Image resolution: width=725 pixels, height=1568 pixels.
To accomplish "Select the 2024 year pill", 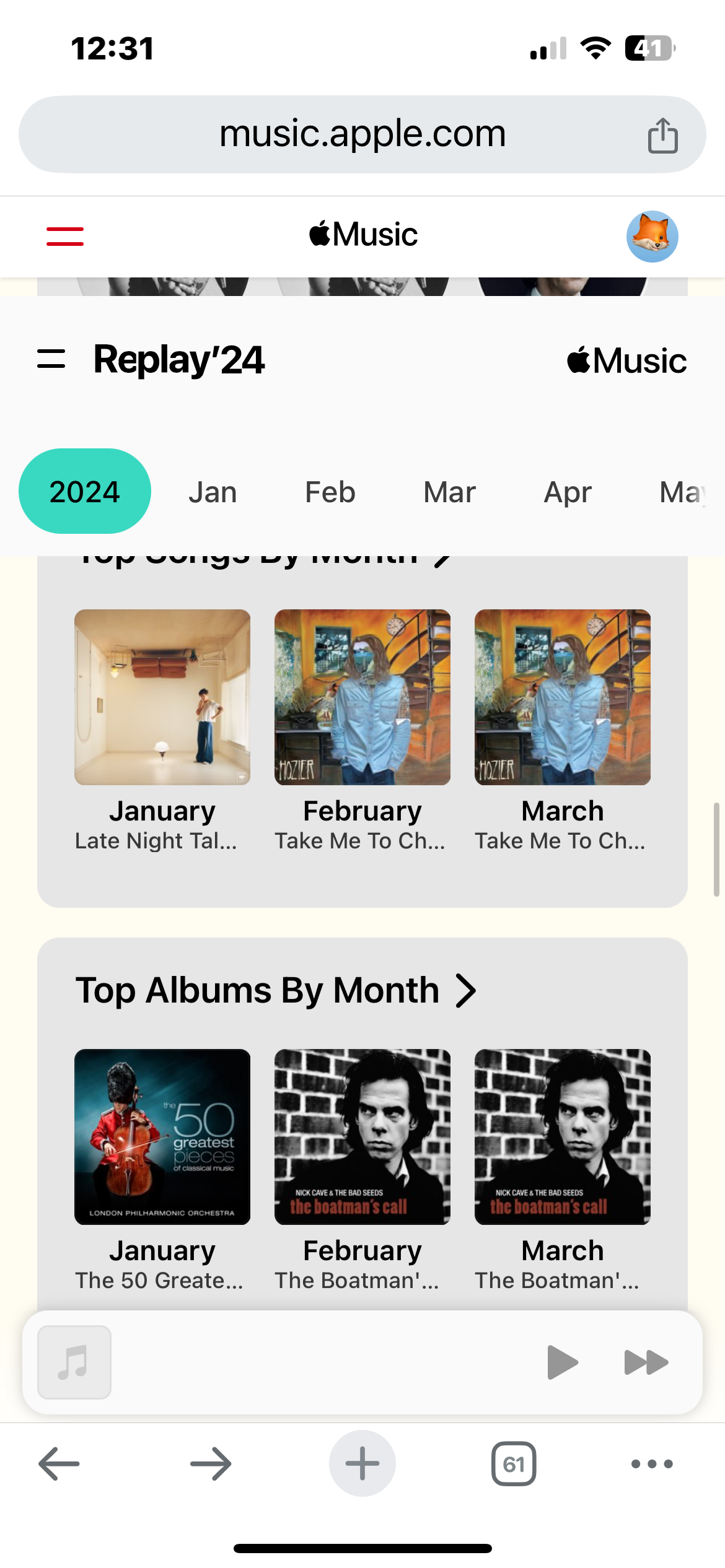I will pos(85,492).
